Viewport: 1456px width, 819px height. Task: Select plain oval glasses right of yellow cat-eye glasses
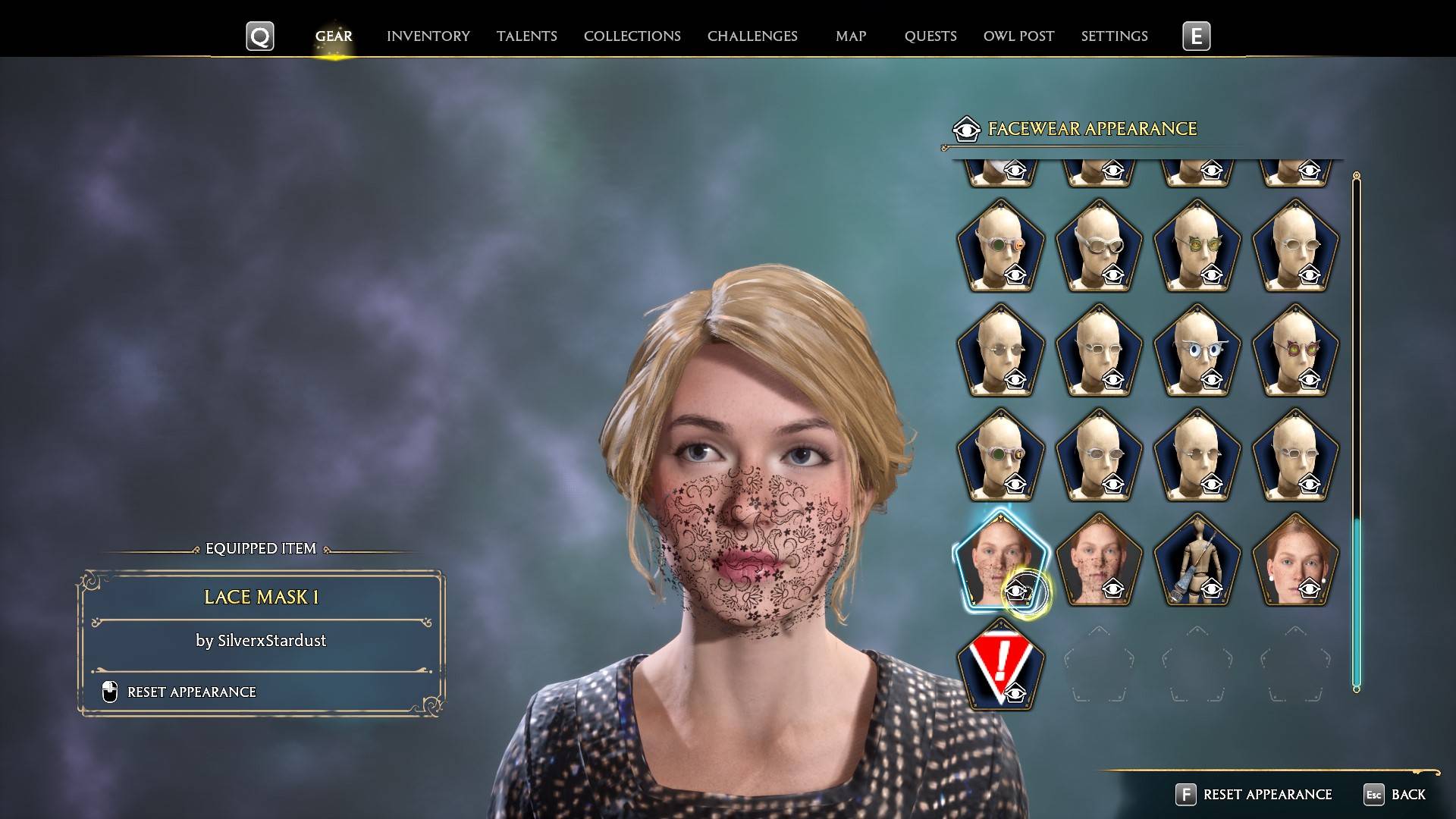point(1295,246)
